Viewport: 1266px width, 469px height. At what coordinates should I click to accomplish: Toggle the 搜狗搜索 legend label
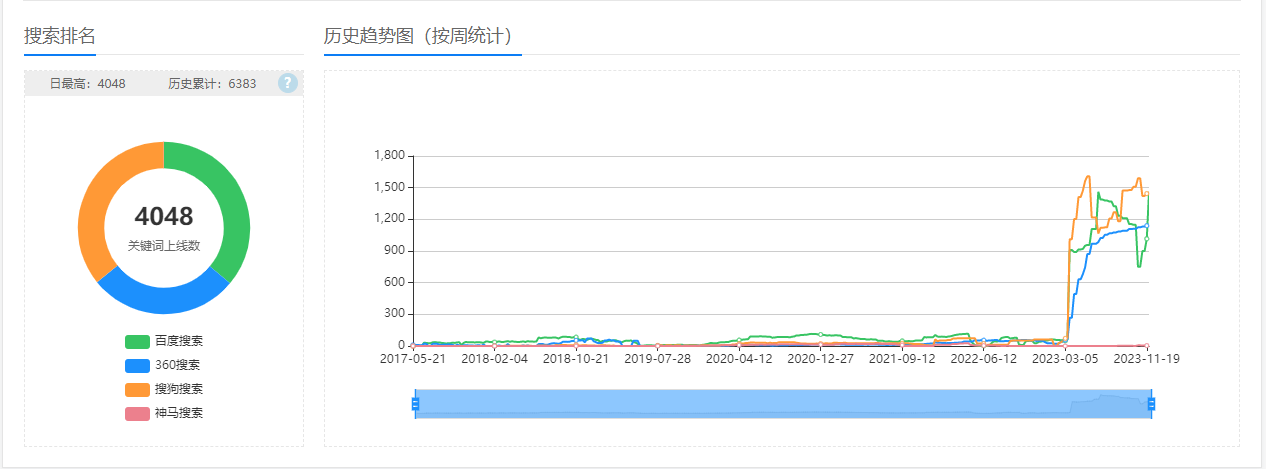tap(178, 389)
